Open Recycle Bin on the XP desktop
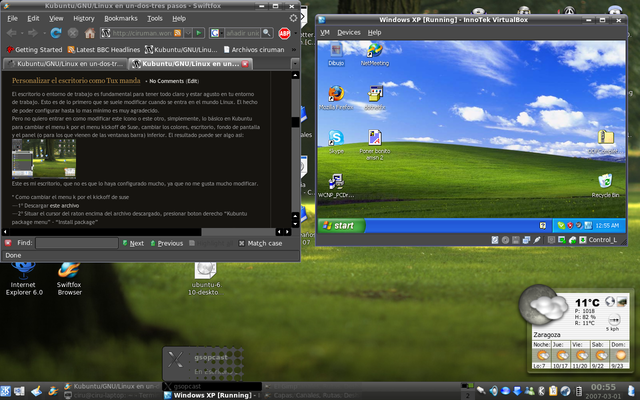 pyautogui.click(x=605, y=186)
